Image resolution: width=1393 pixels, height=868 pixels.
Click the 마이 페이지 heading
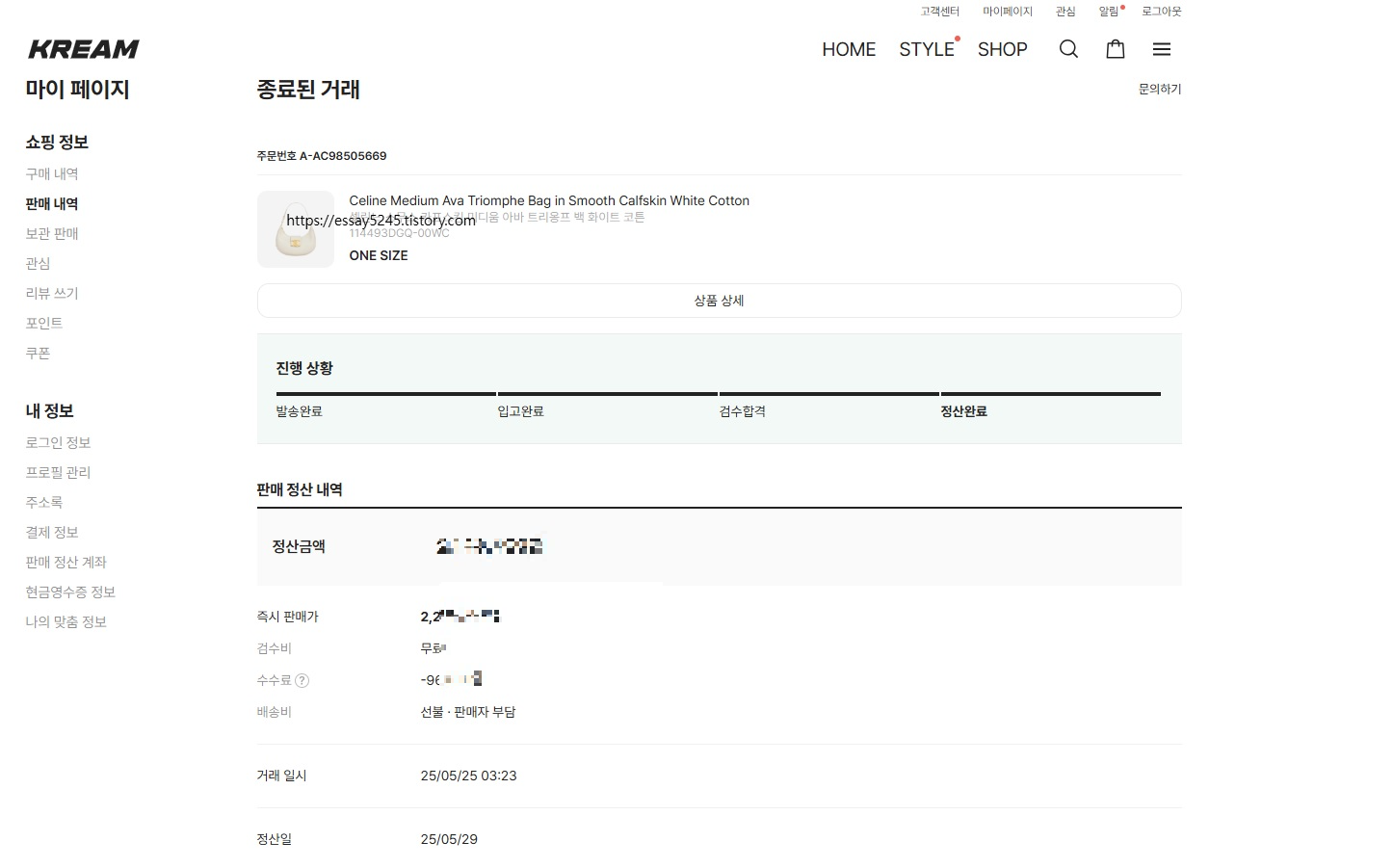77,90
